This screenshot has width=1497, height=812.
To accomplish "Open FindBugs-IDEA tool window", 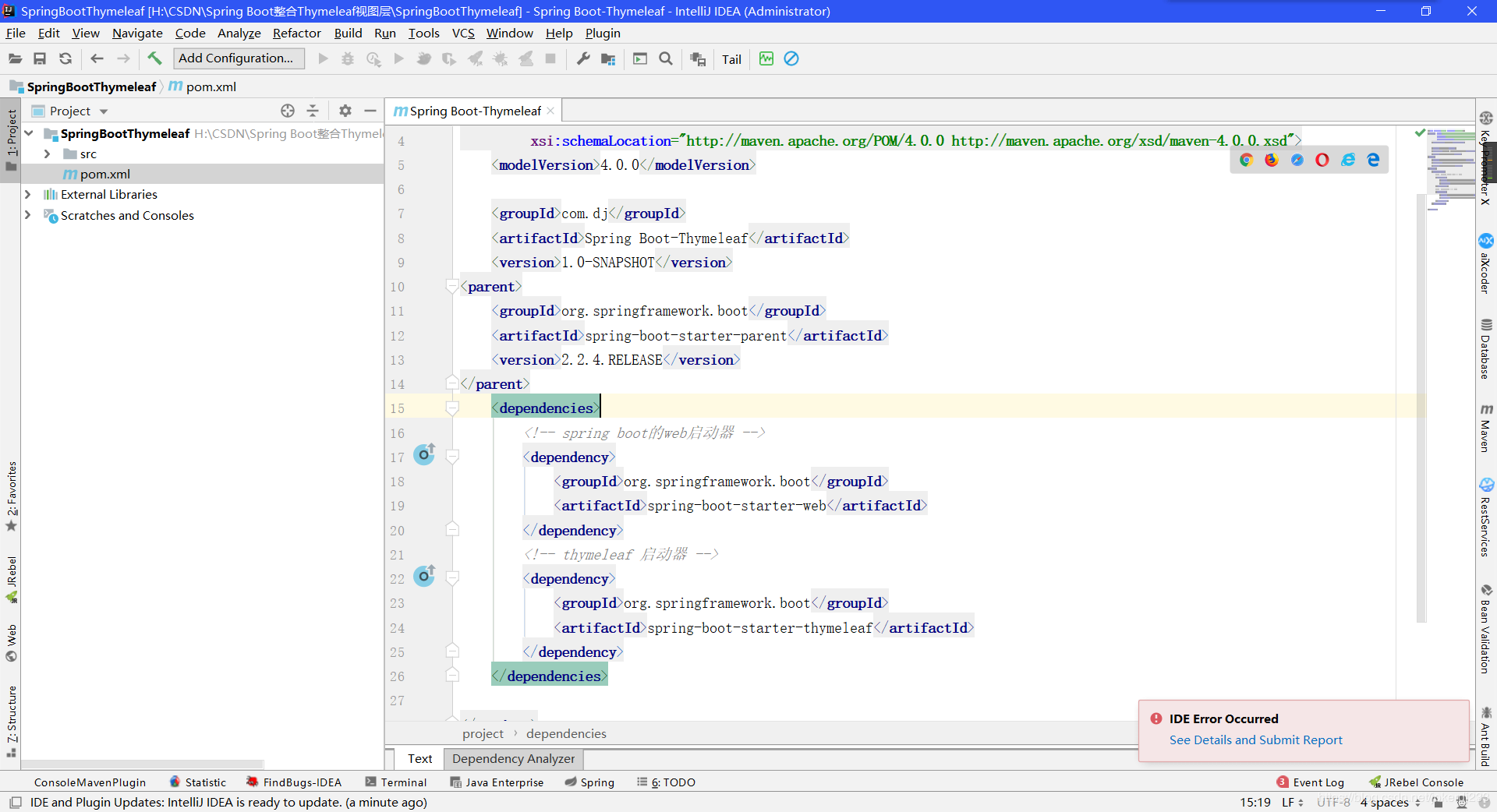I will (x=294, y=782).
